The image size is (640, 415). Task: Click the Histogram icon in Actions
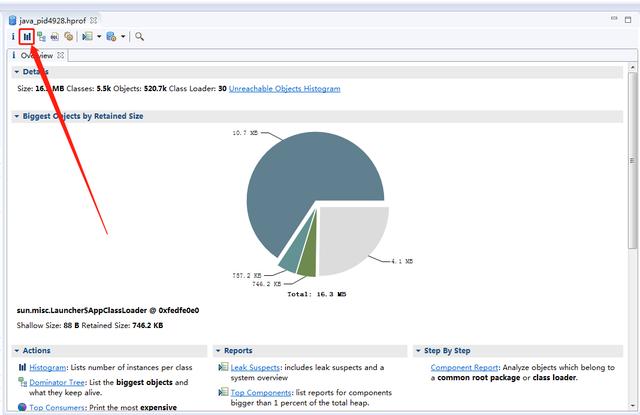(22, 367)
